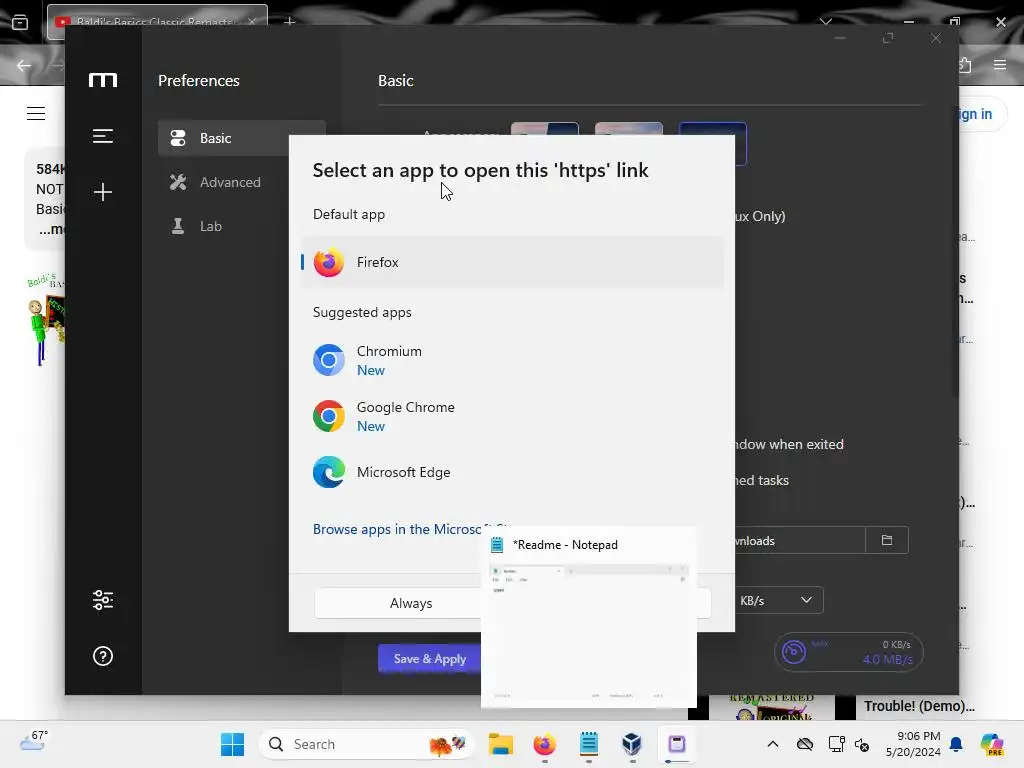Click Firefox back arrow button
The image size is (1024, 768).
[x=24, y=65]
